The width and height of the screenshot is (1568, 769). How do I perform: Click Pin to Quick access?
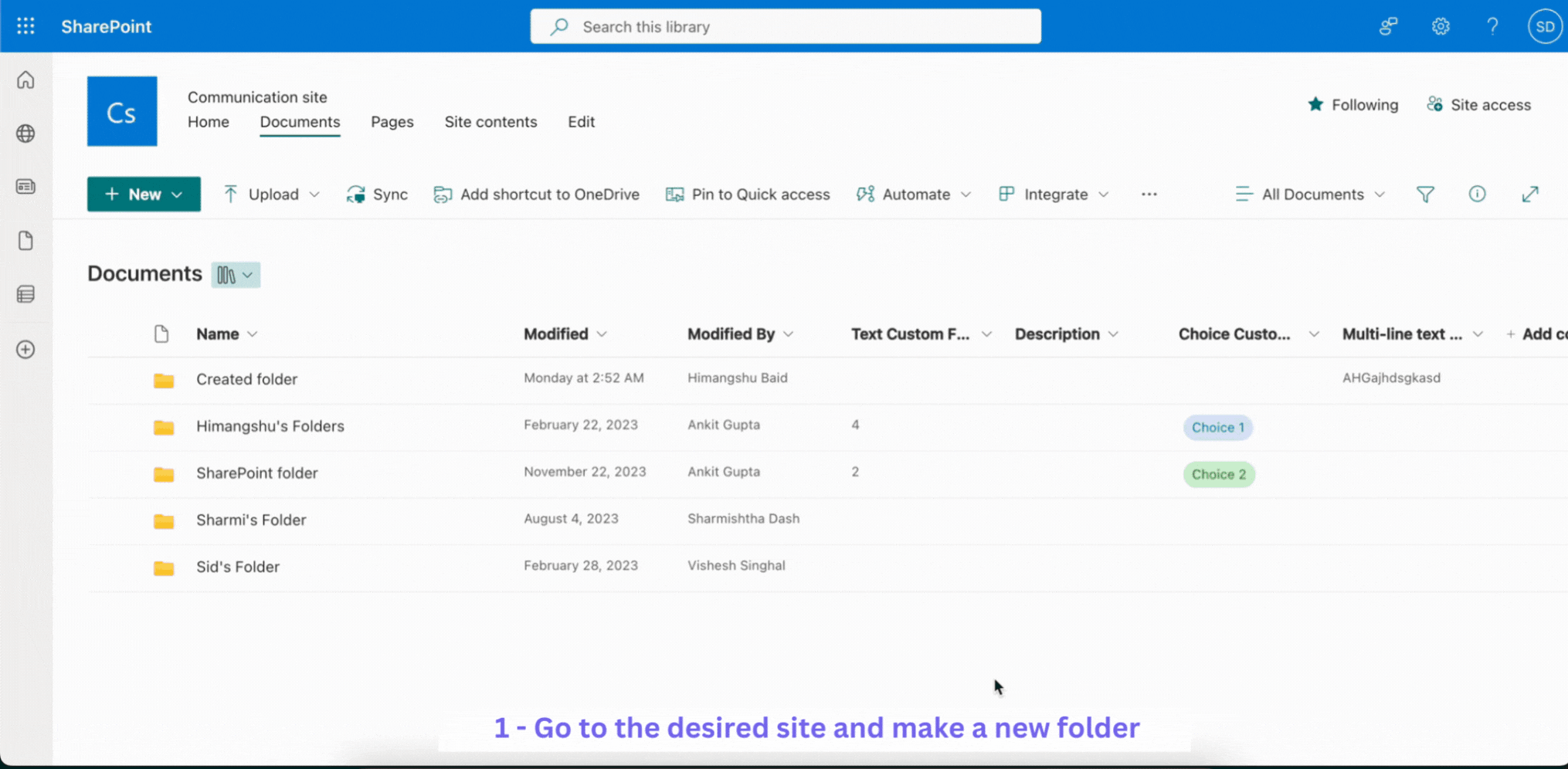pos(748,195)
